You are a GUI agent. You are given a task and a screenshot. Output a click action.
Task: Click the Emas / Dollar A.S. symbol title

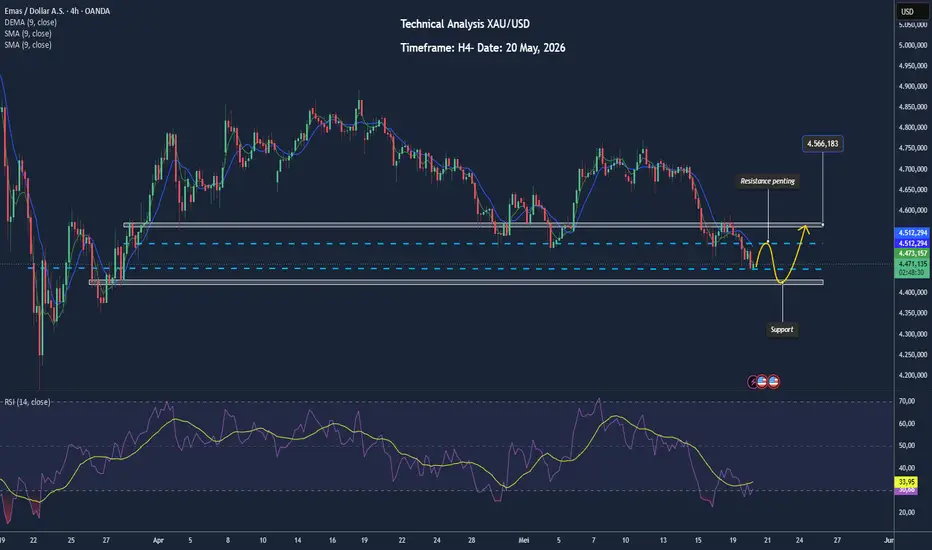coord(57,11)
